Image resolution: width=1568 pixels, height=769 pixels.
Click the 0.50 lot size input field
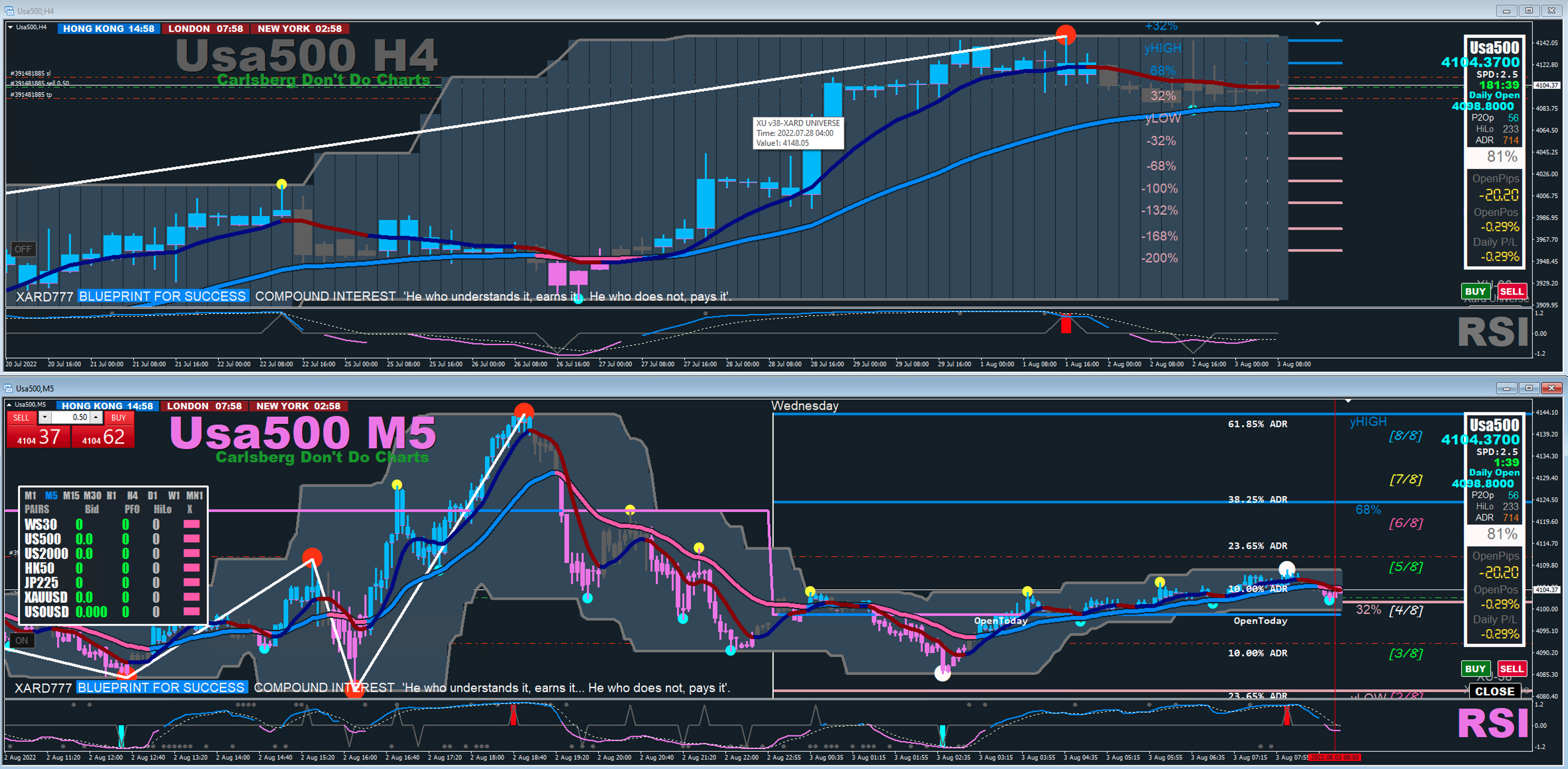(x=70, y=417)
